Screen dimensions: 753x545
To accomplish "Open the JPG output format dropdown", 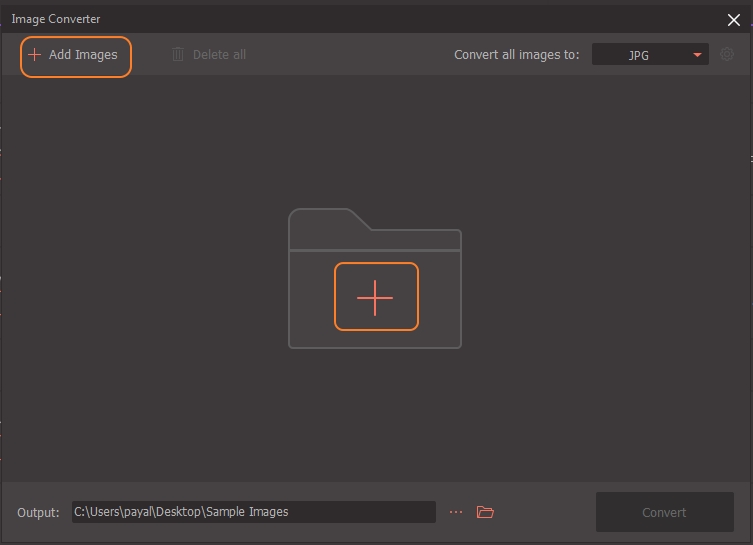I will click(649, 55).
